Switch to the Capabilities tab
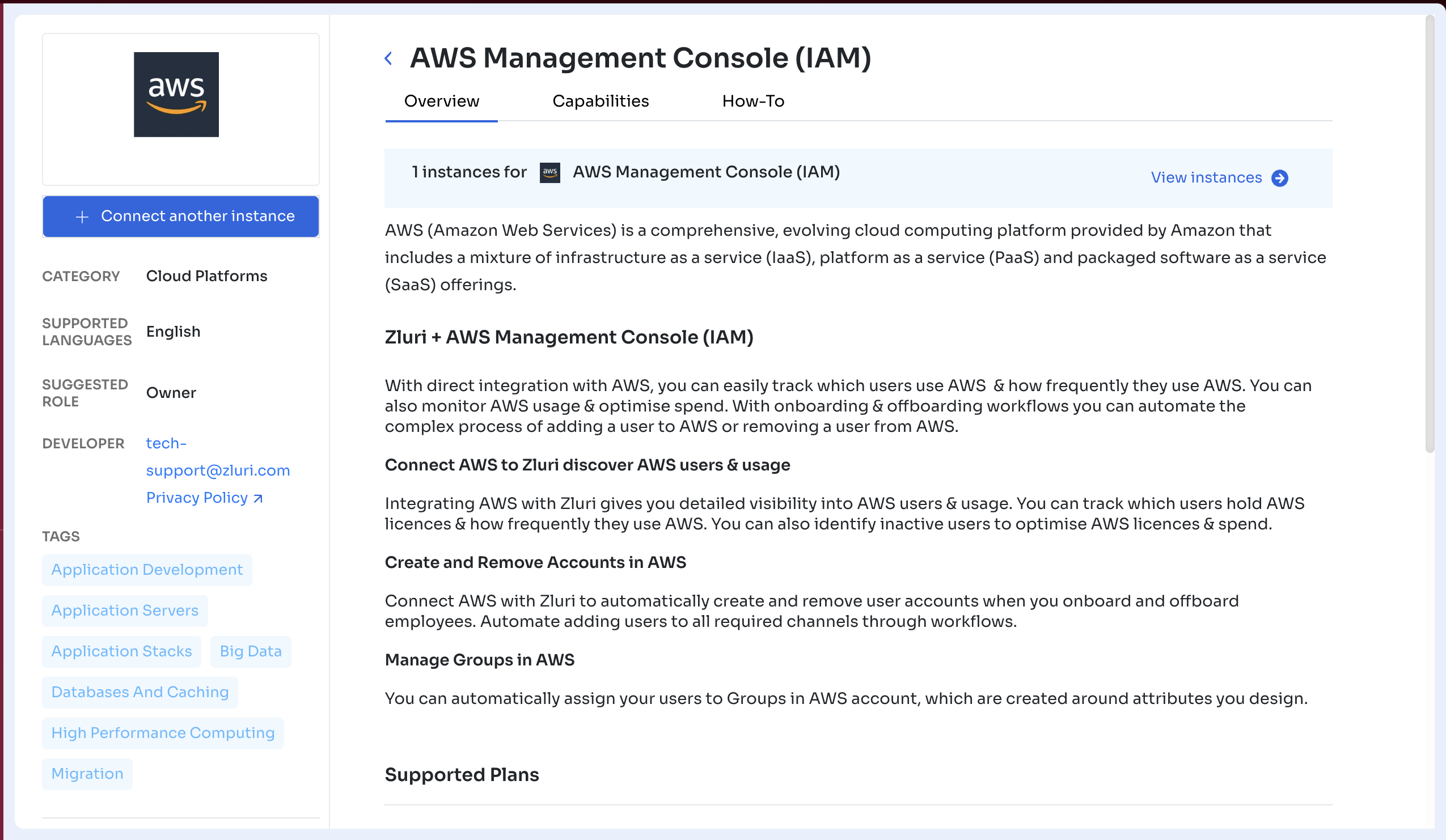1446x840 pixels. (600, 101)
